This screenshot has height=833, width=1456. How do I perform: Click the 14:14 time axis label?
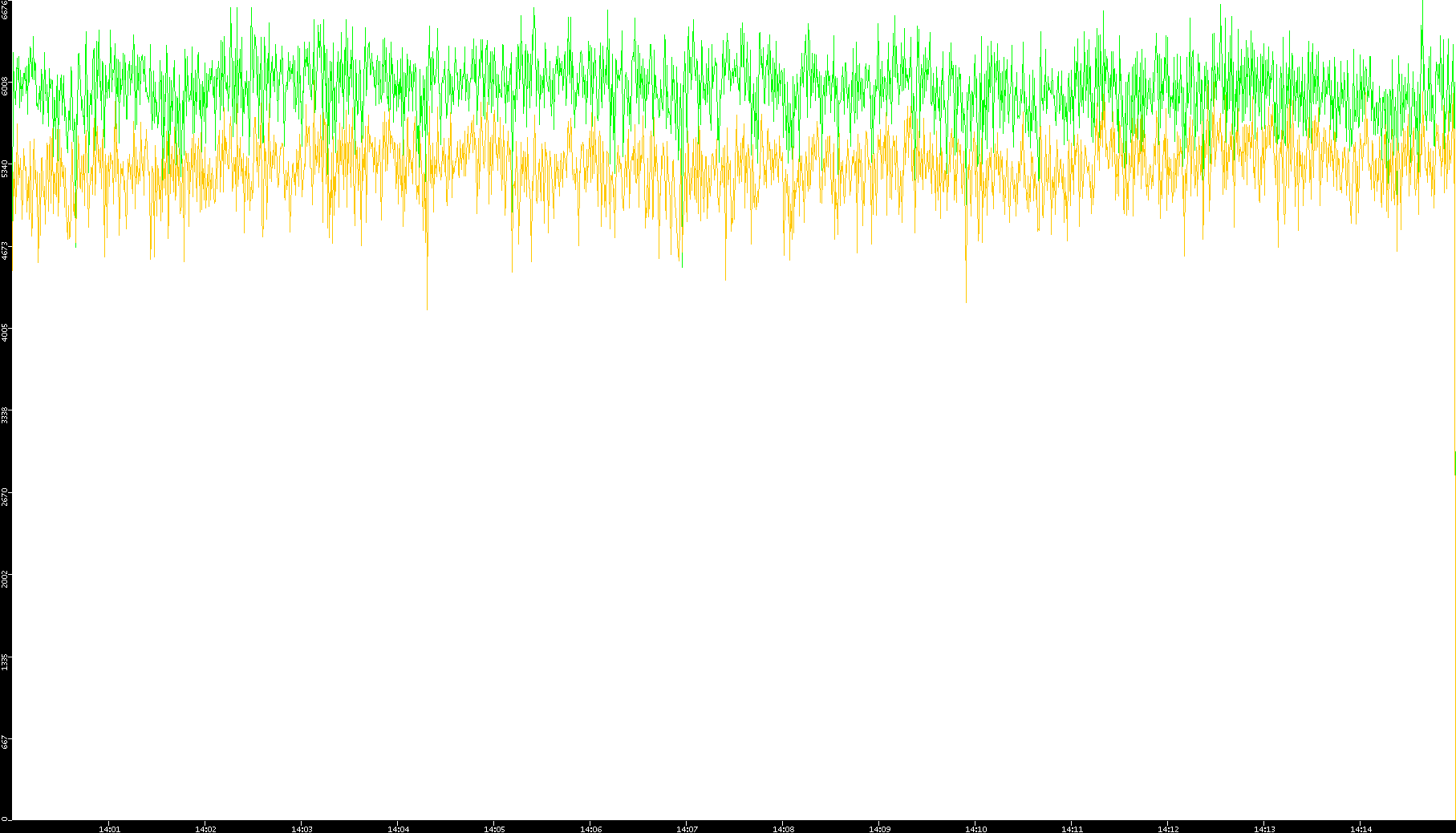tap(1361, 828)
